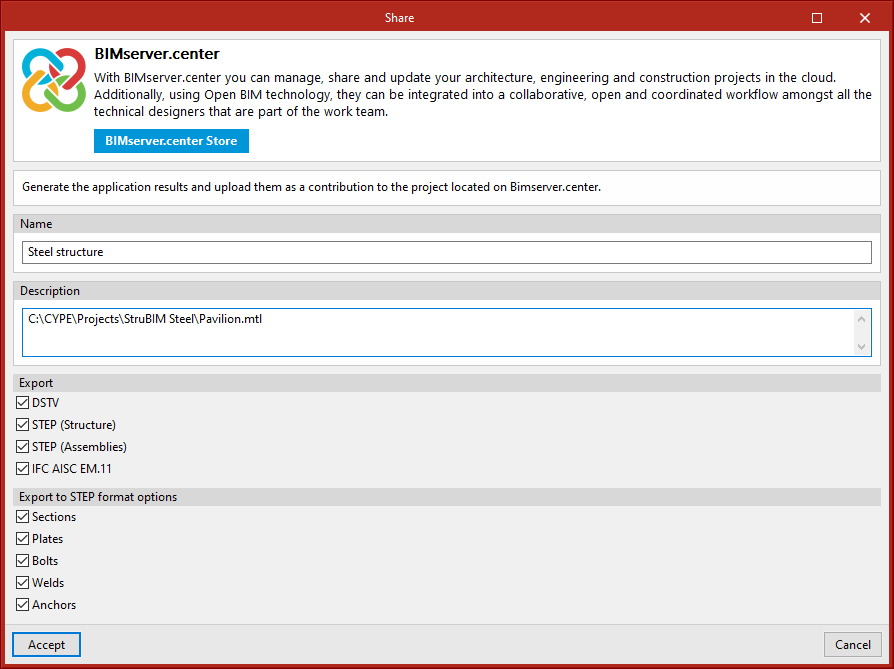The width and height of the screenshot is (894, 669).
Task: Click the 'Name' section label
Action: pos(36,224)
